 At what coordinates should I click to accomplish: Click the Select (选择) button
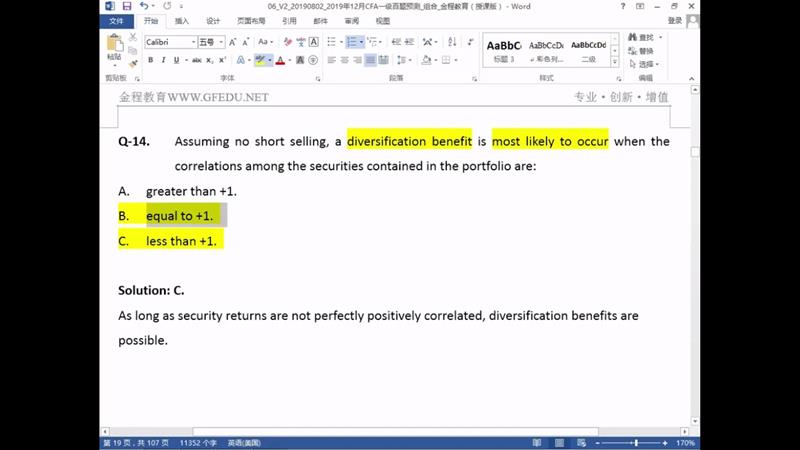point(644,64)
